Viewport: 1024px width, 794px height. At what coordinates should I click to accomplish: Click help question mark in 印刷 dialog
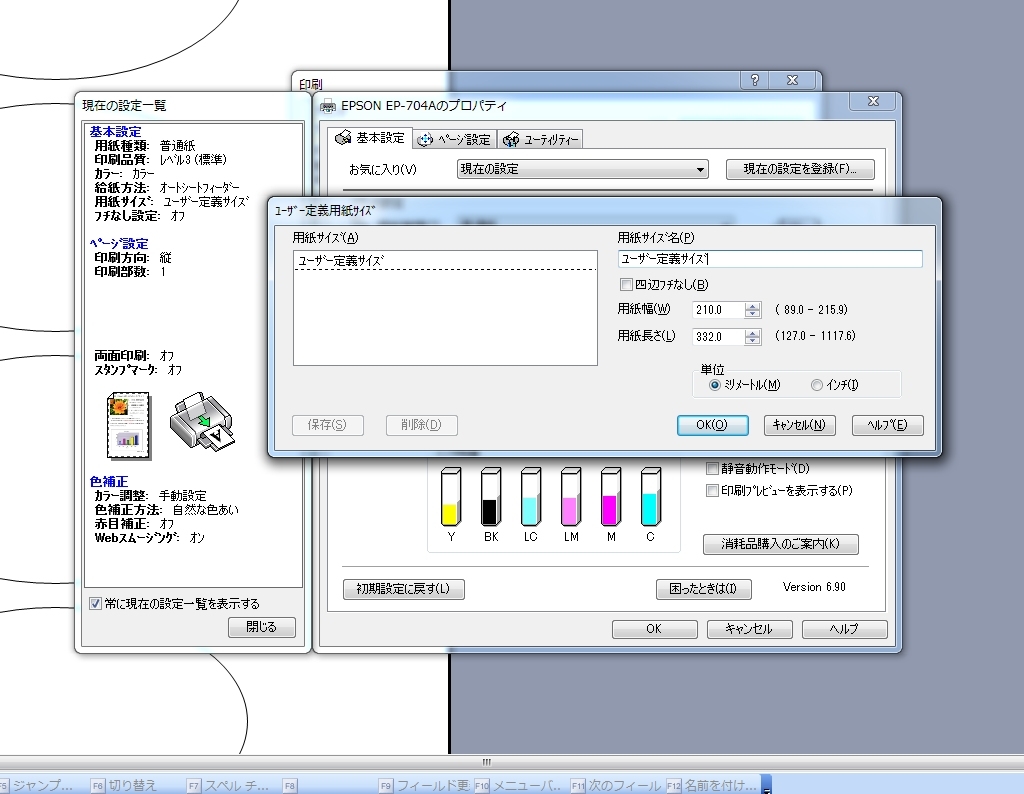755,80
